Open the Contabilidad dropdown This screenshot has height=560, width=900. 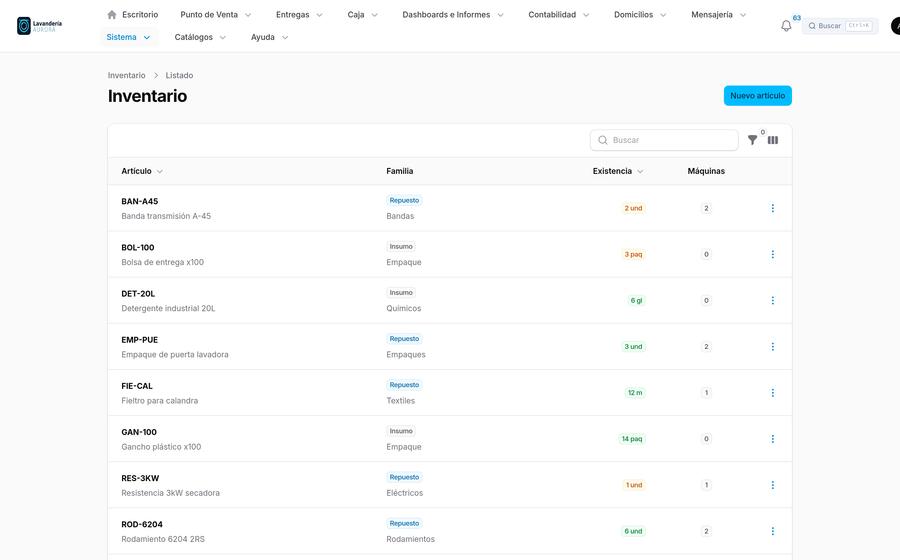point(558,14)
